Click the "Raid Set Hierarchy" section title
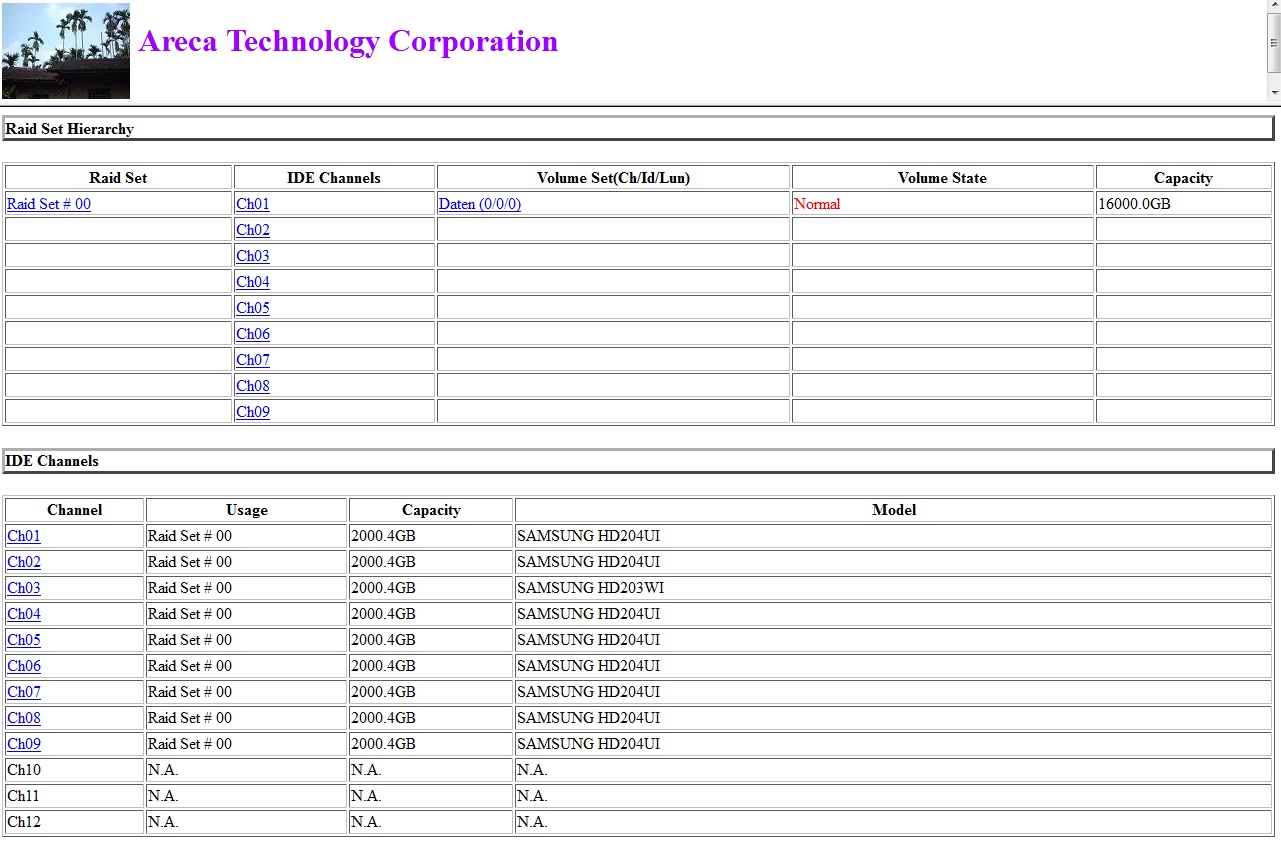1281x854 pixels. pyautogui.click(x=70, y=129)
